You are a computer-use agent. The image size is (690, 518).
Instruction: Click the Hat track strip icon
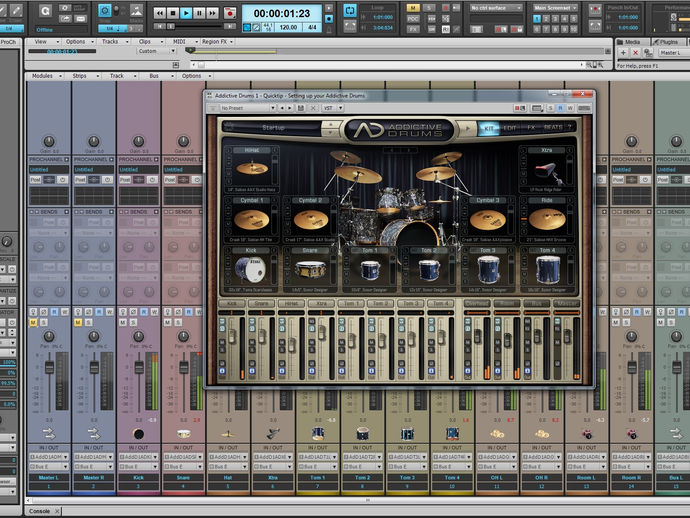[228, 434]
